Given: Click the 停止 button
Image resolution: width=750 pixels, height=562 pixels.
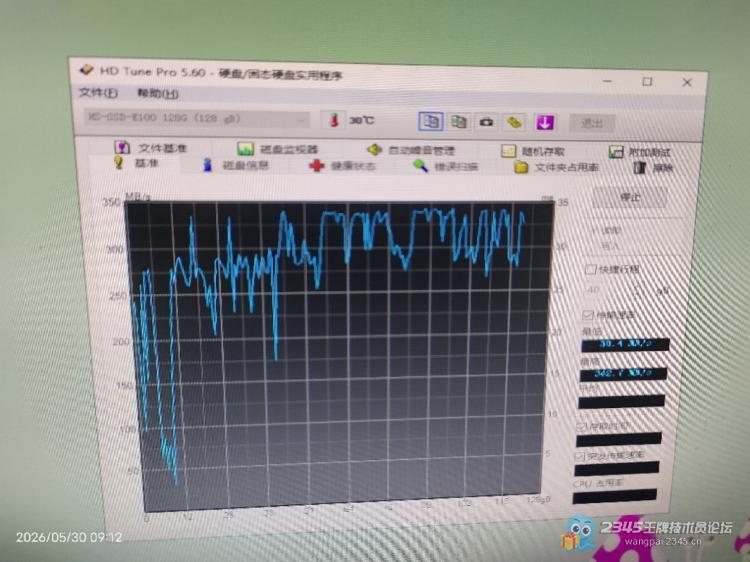Looking at the screenshot, I should (630, 197).
